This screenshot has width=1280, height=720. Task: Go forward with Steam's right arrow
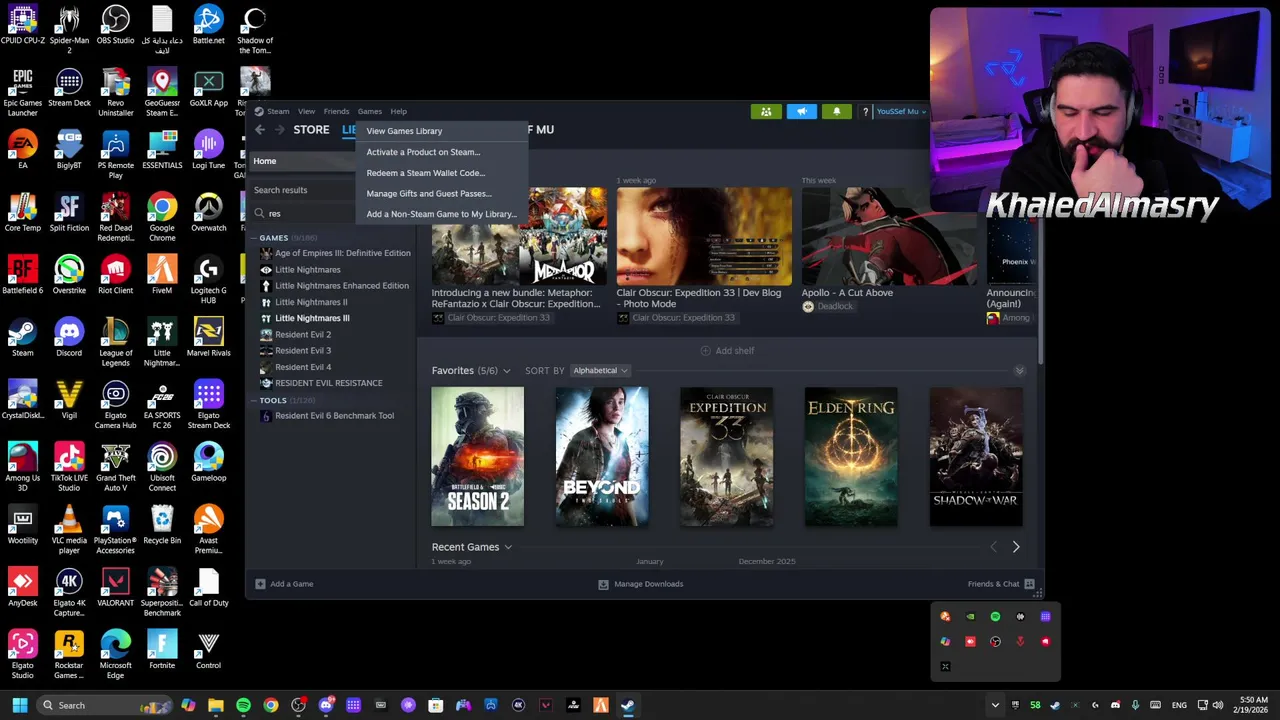280,130
